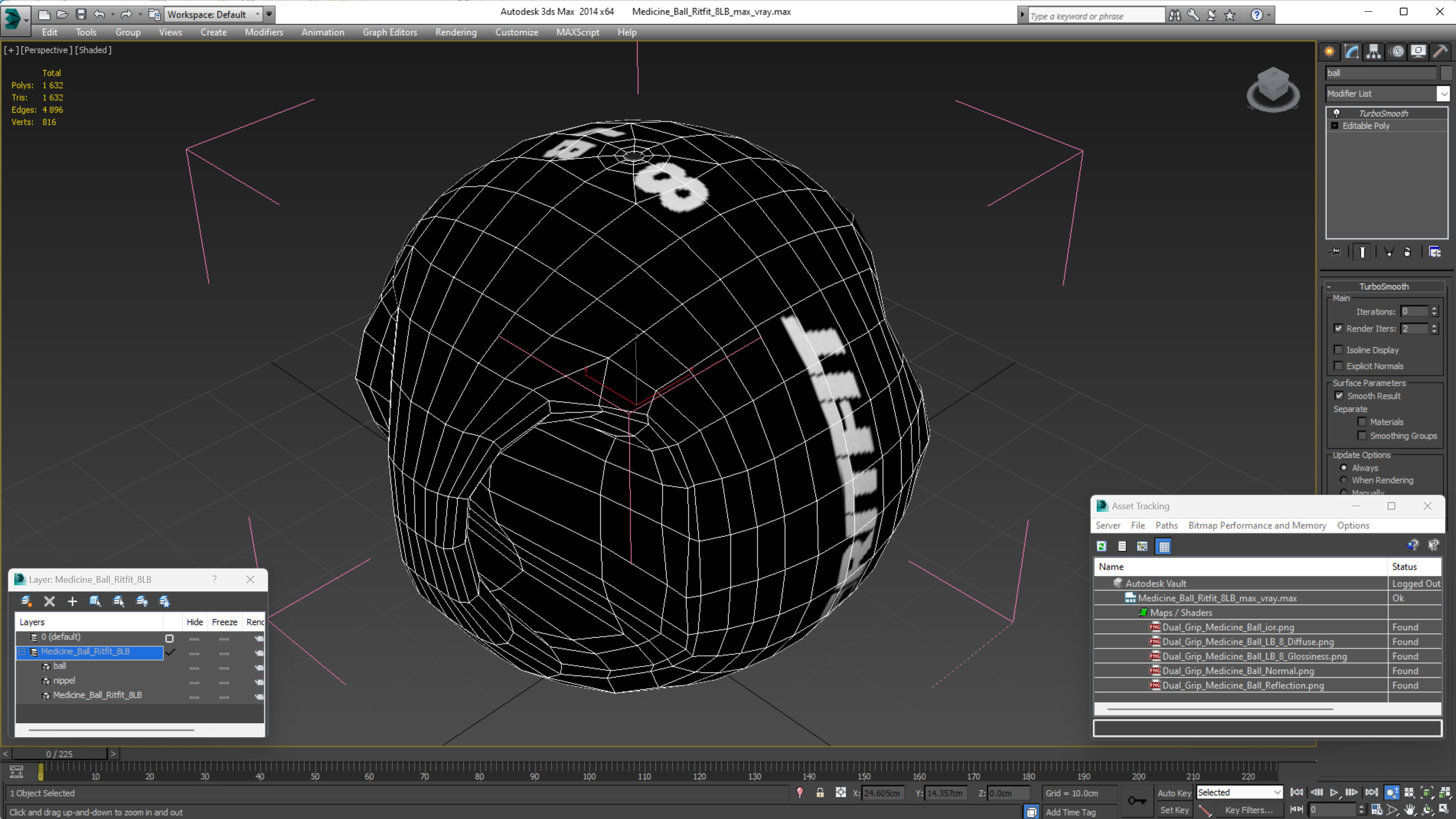Click Refresh icon in Asset Tracking

[1101, 546]
